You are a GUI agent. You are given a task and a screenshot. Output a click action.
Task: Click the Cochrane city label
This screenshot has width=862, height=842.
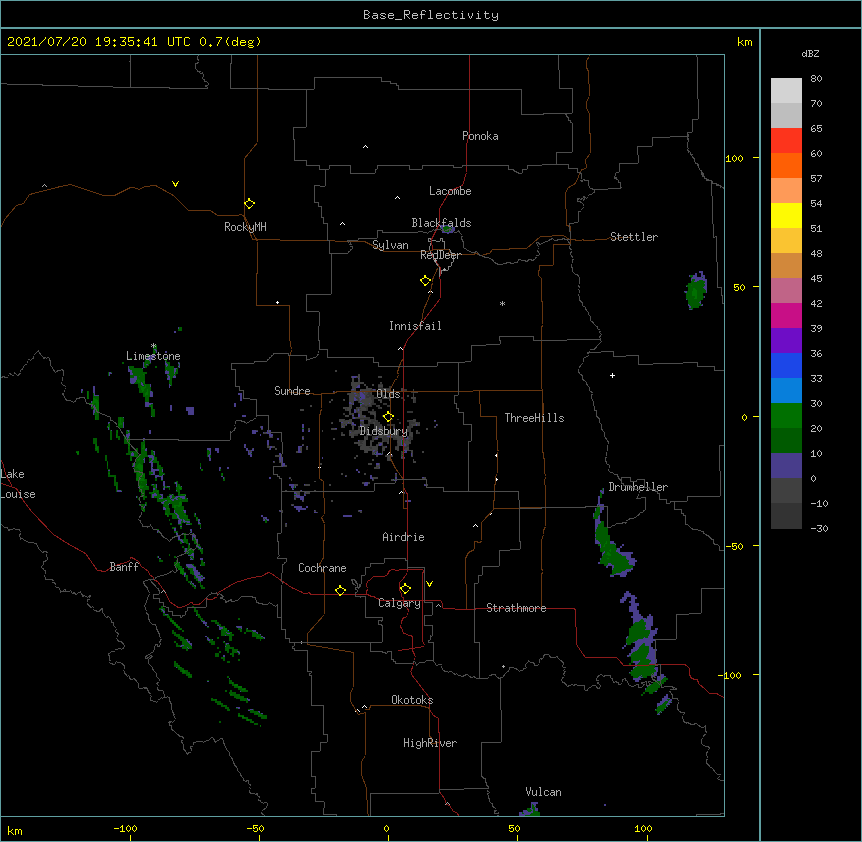pyautogui.click(x=322, y=568)
